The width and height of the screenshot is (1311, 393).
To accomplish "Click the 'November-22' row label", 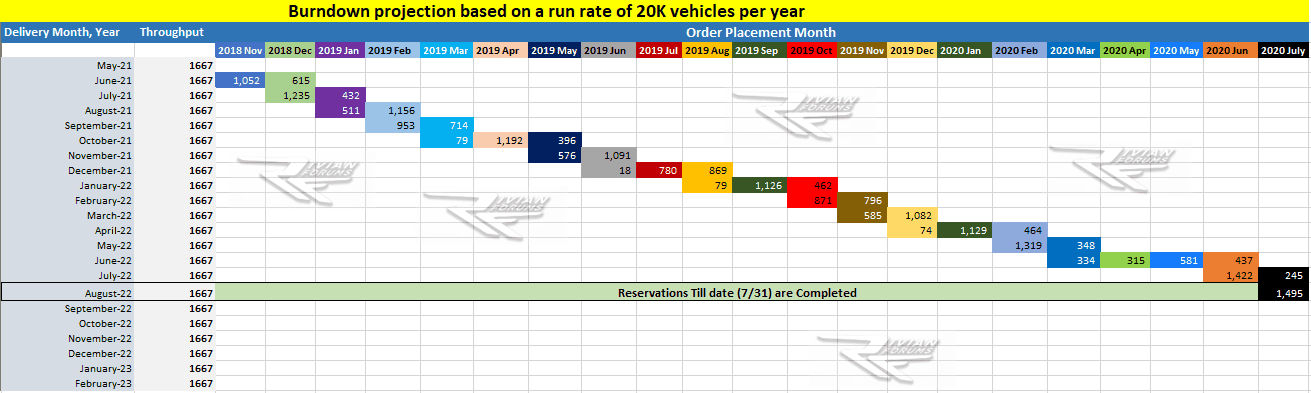I will (67, 338).
